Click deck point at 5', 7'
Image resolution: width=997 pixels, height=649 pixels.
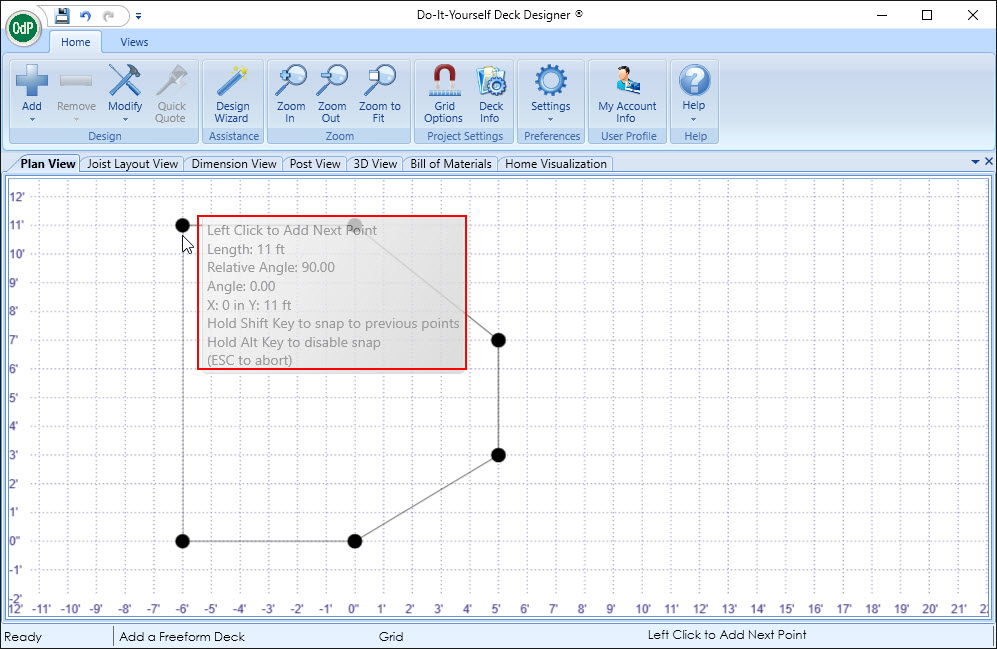coord(498,340)
